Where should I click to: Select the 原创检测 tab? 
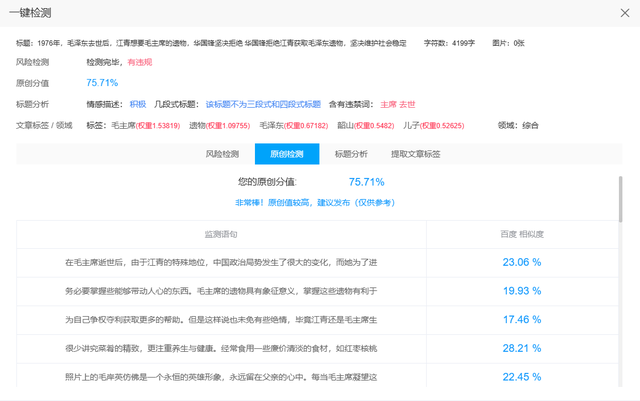click(287, 154)
